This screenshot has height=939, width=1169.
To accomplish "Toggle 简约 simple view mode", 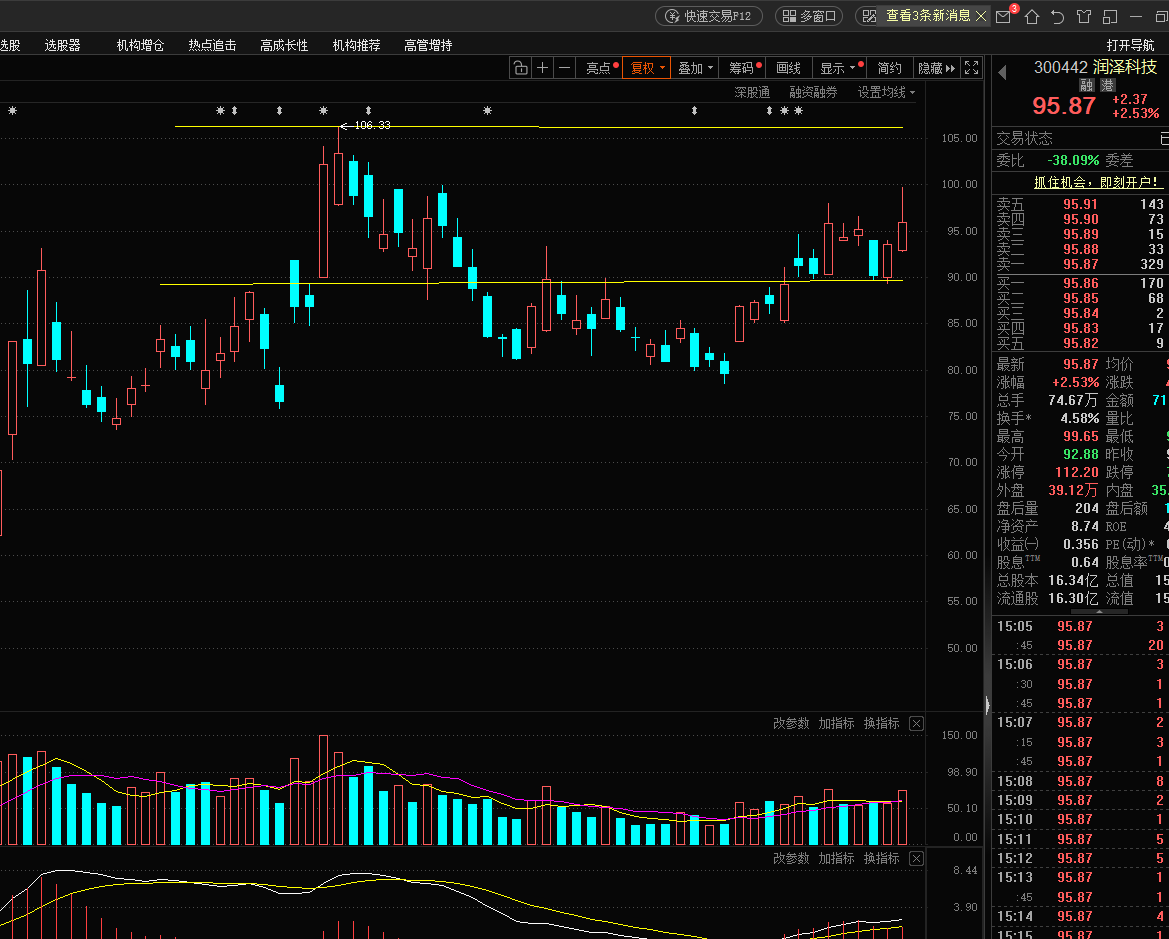I will [889, 68].
